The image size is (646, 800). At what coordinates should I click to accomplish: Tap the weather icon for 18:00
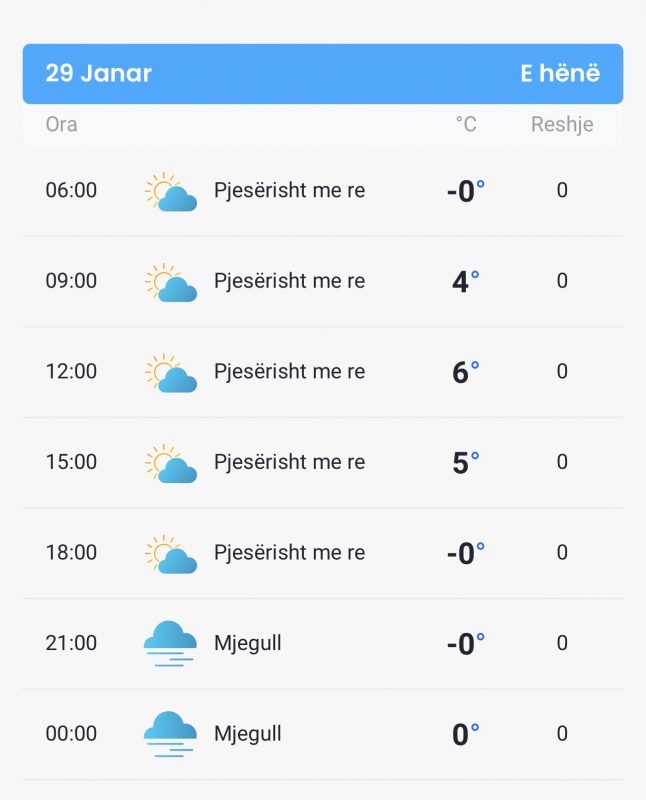[171, 554]
